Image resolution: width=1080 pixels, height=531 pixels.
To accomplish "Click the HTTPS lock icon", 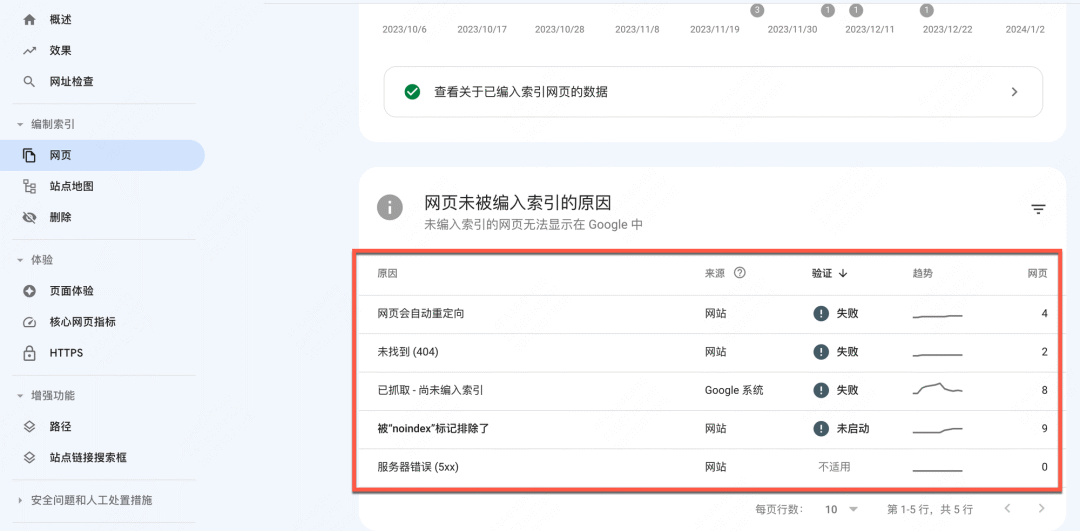I will coord(29,353).
